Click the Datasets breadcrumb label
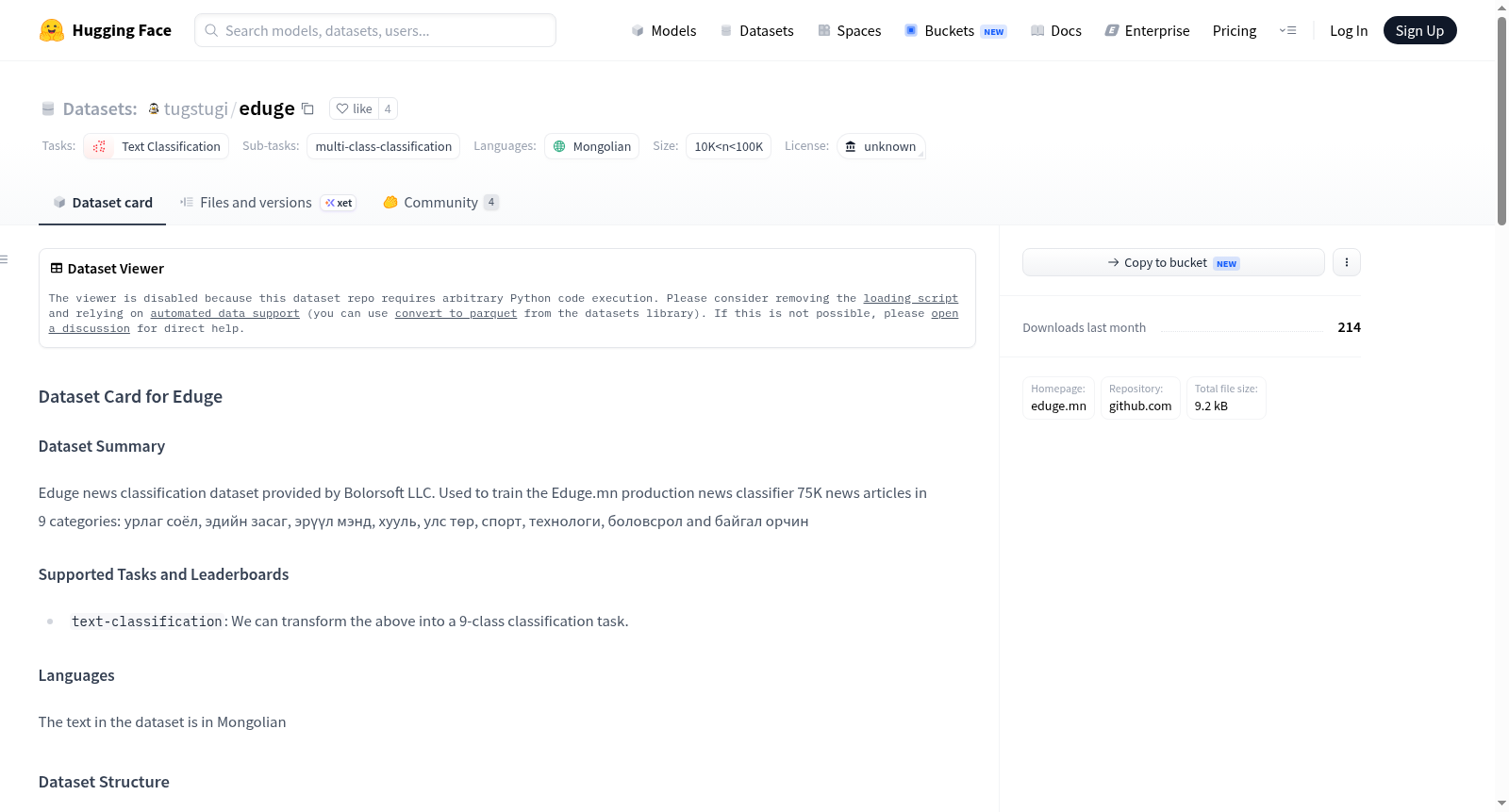 (100, 108)
